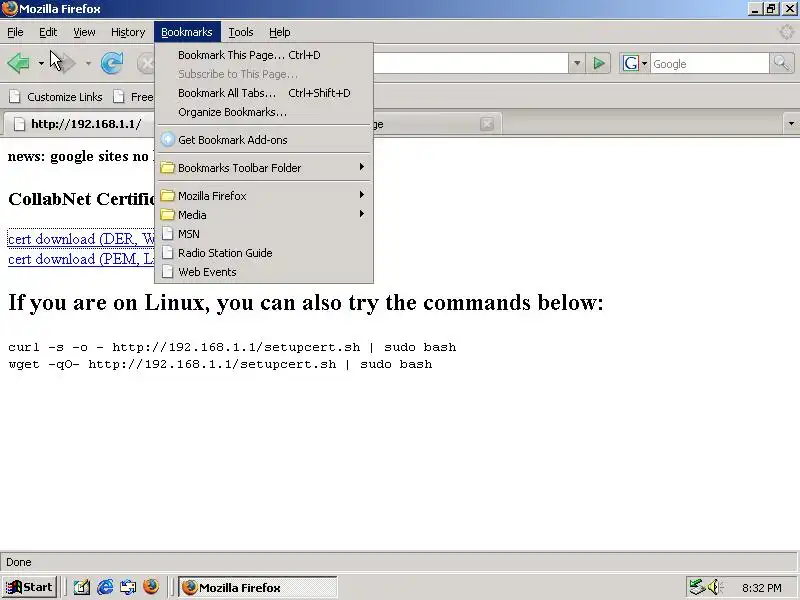The image size is (800, 600).
Task: Click the Mozilla Firefox folder icon in menu
Action: click(167, 196)
